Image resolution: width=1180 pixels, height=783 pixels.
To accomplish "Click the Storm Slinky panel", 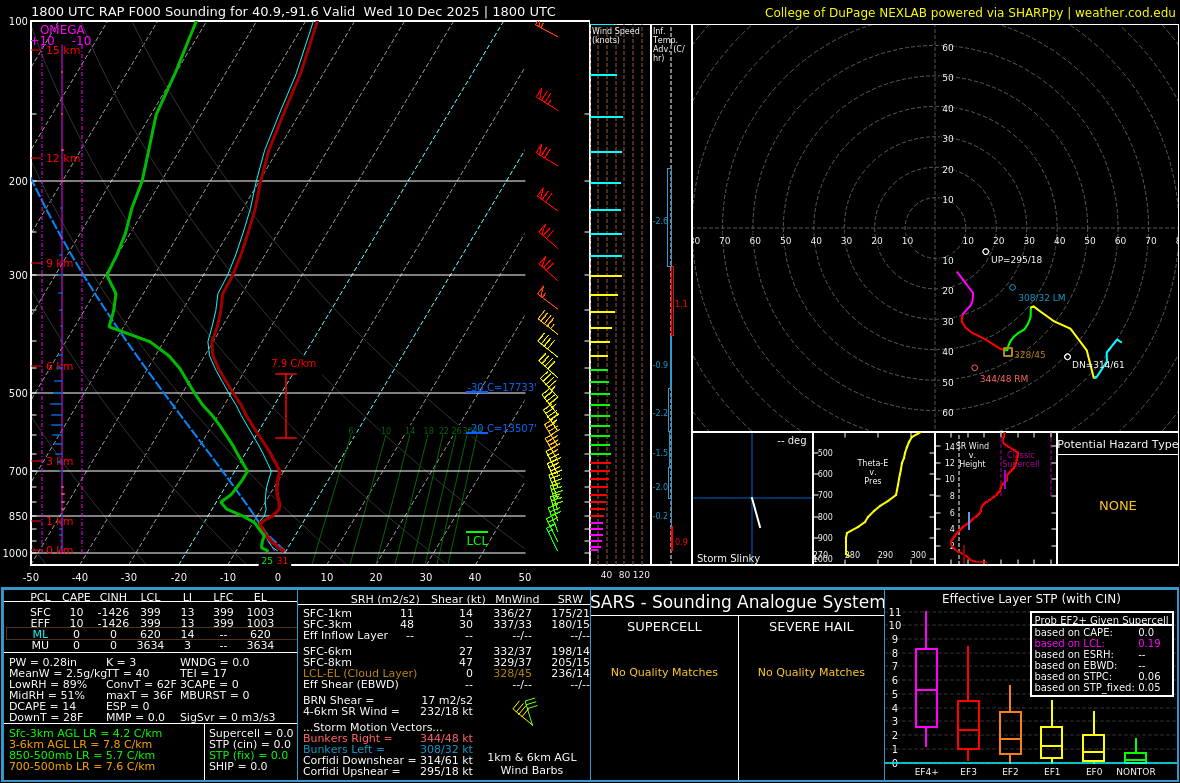I will click(752, 498).
